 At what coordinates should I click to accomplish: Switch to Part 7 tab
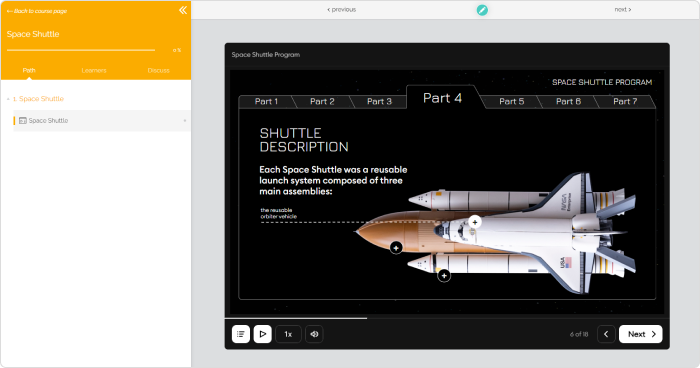point(625,101)
